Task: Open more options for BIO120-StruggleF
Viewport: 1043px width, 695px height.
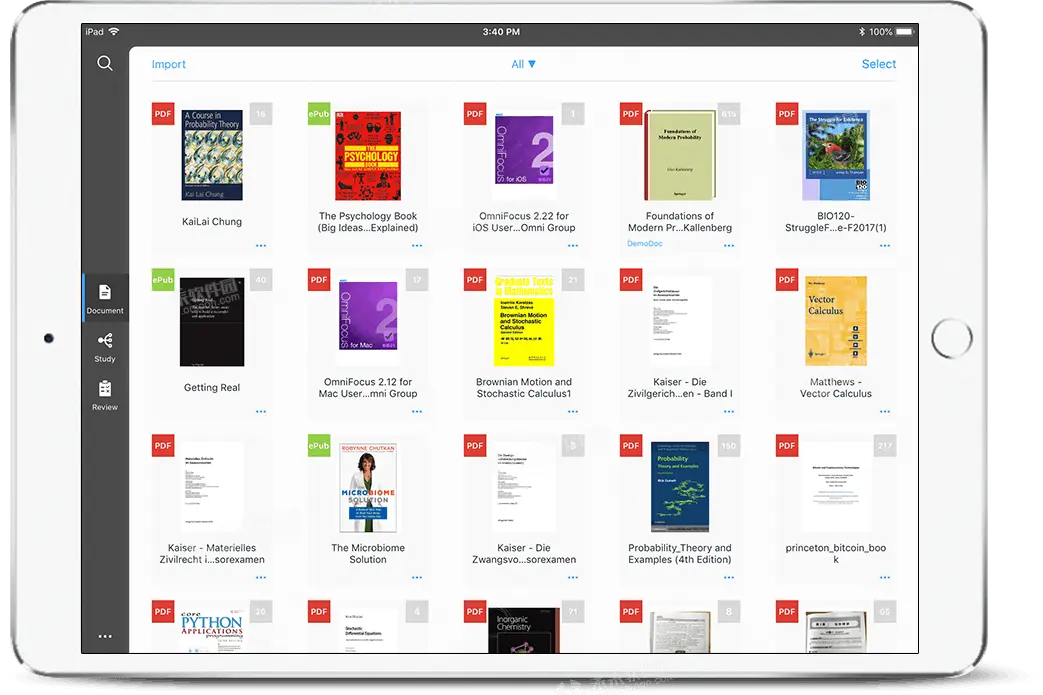Action: click(885, 245)
